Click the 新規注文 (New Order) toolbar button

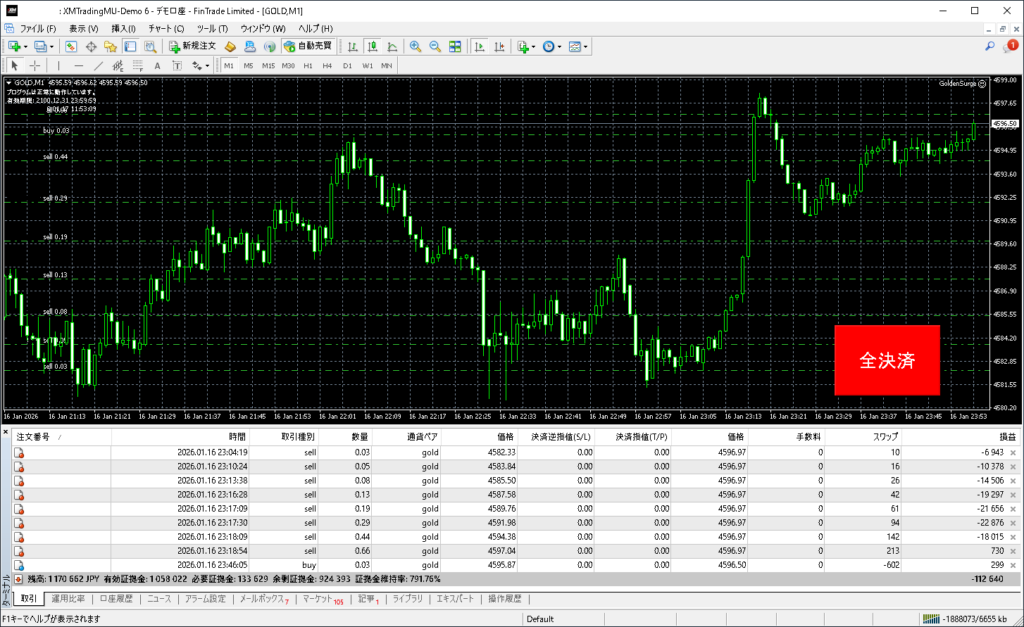pyautogui.click(x=192, y=46)
